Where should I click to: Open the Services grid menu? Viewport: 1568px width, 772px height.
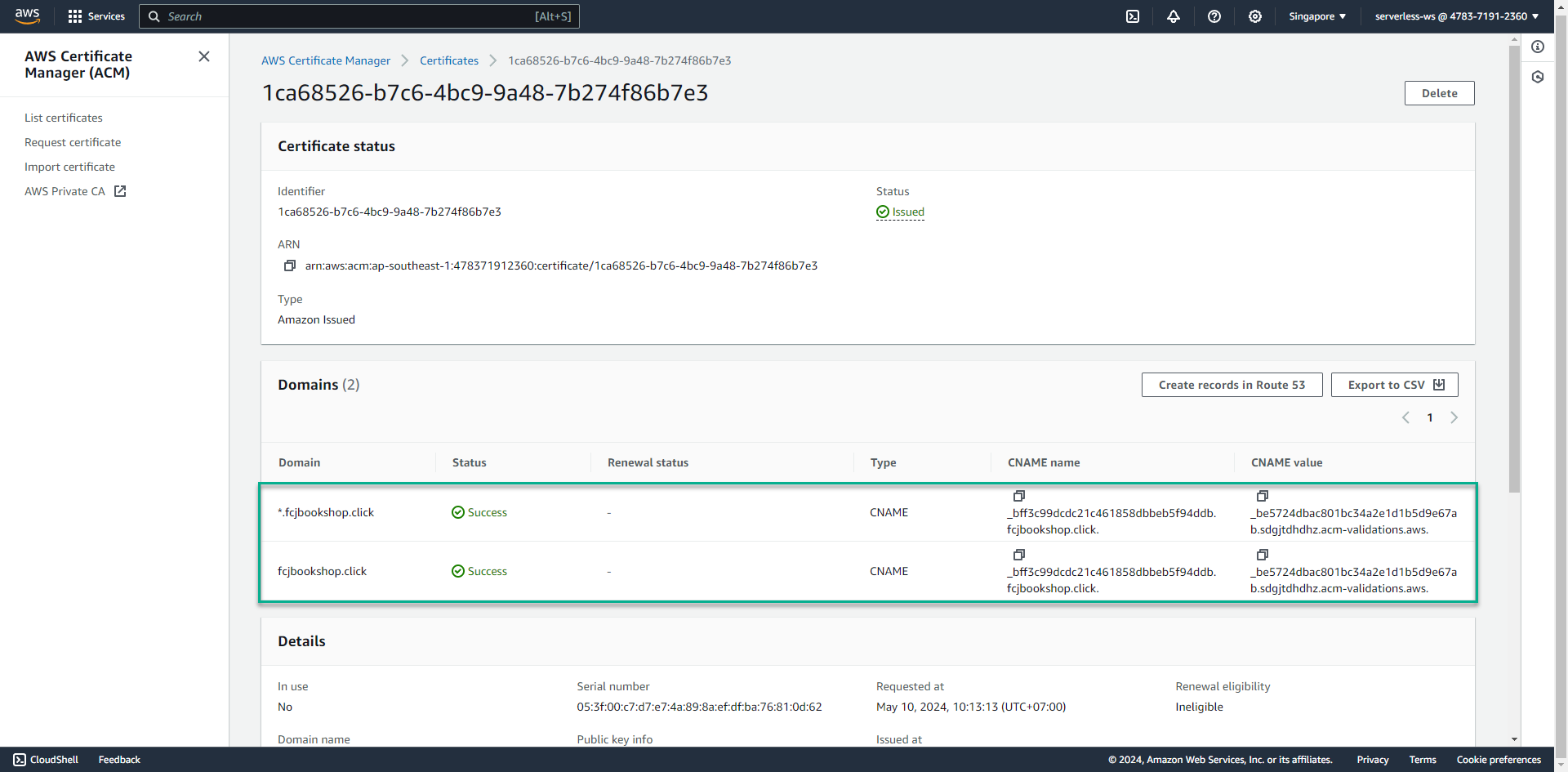(96, 16)
